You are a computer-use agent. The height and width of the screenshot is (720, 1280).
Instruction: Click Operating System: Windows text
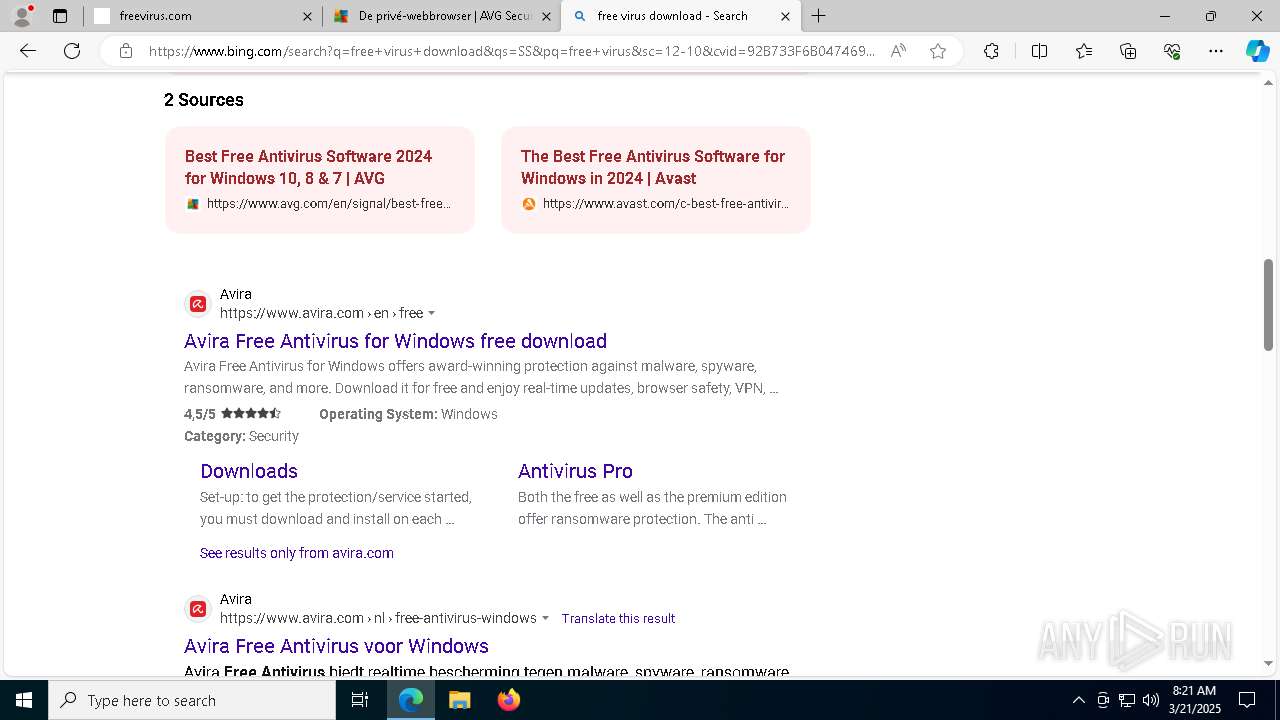[x=408, y=414]
